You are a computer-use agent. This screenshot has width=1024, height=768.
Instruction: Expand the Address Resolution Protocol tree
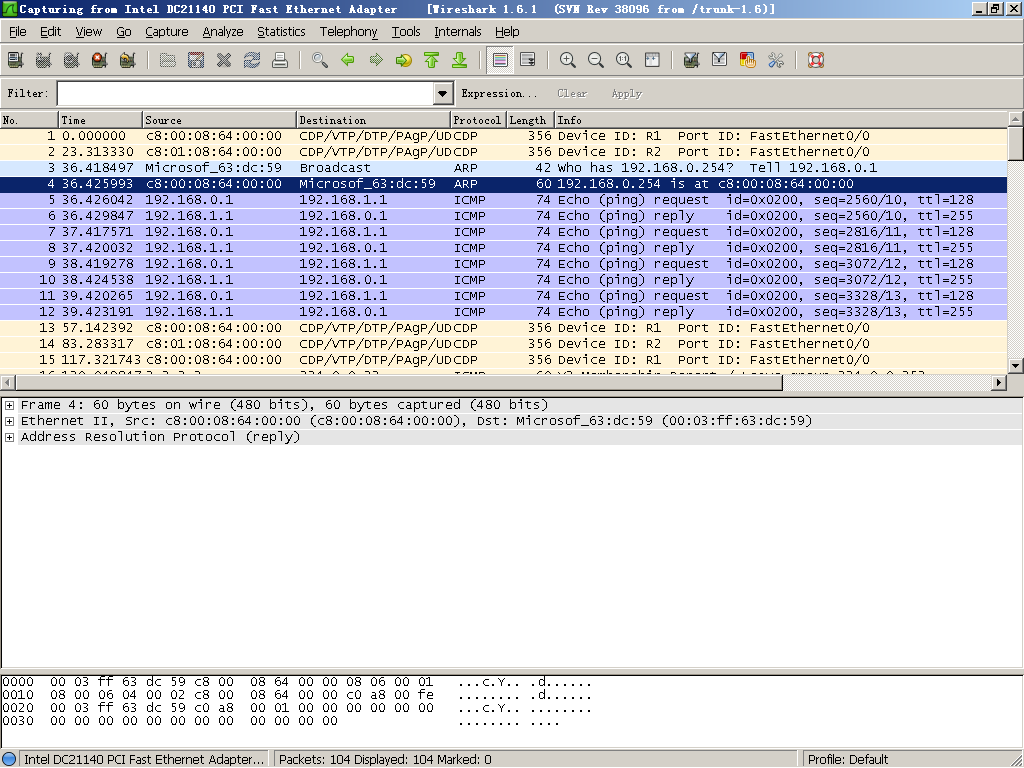click(x=9, y=438)
